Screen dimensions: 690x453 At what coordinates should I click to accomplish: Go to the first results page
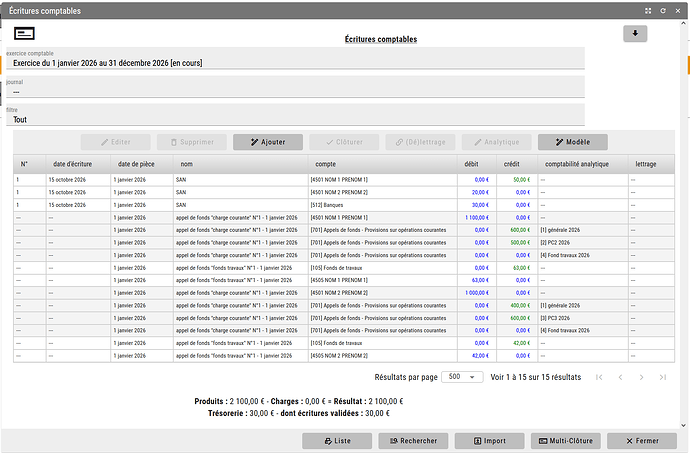tap(599, 377)
